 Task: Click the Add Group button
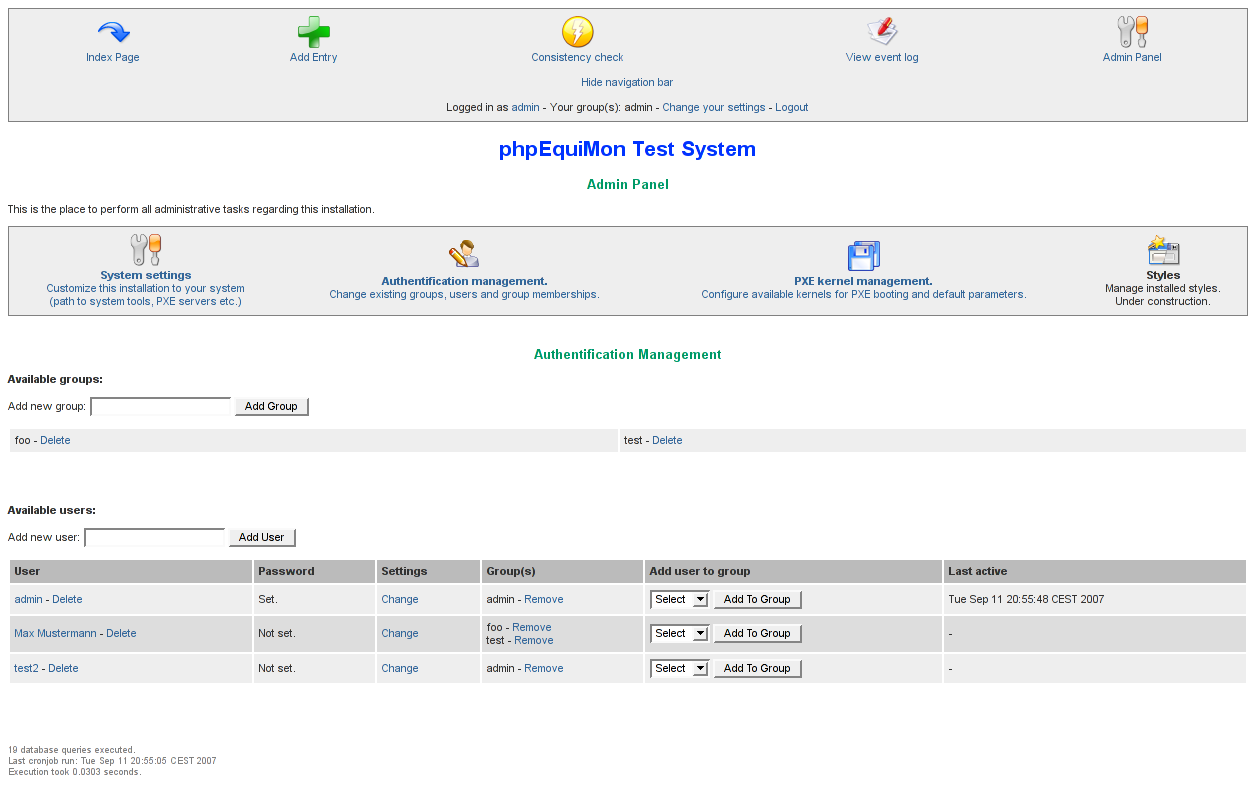click(x=271, y=406)
